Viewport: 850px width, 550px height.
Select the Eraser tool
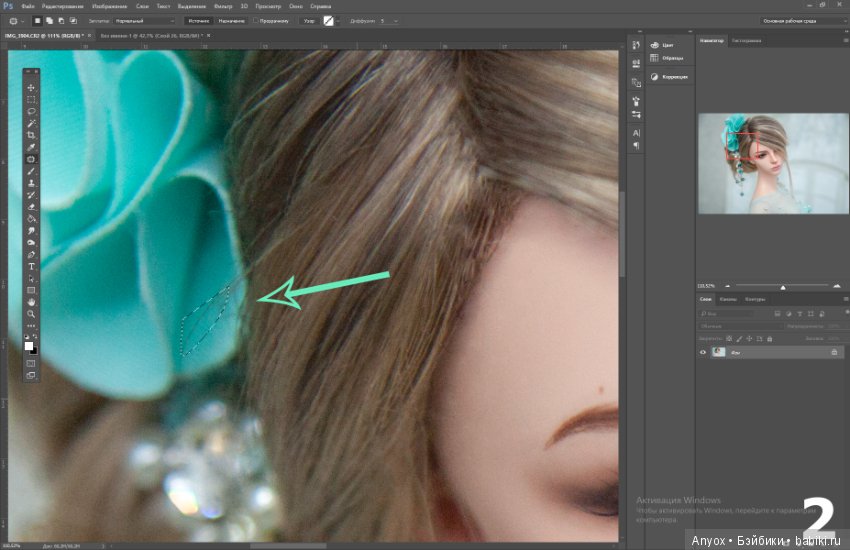pos(31,207)
